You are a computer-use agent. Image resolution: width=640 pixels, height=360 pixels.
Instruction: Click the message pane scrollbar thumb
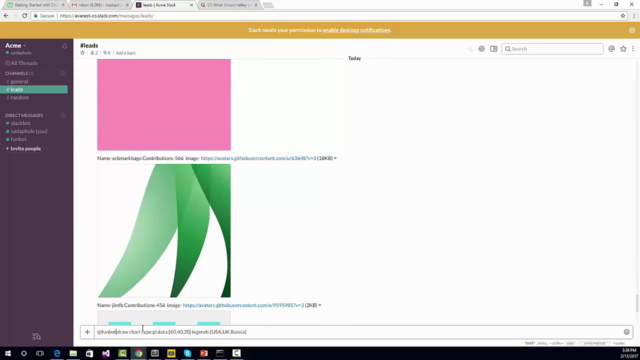point(637,303)
